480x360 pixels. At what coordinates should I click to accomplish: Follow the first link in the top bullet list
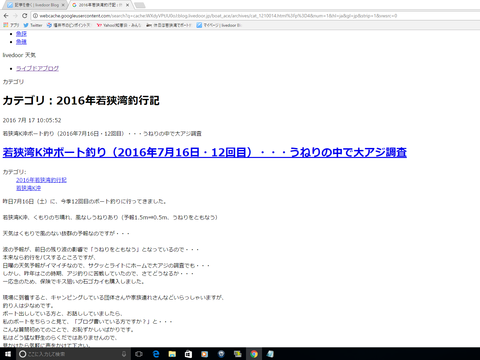click(x=21, y=34)
